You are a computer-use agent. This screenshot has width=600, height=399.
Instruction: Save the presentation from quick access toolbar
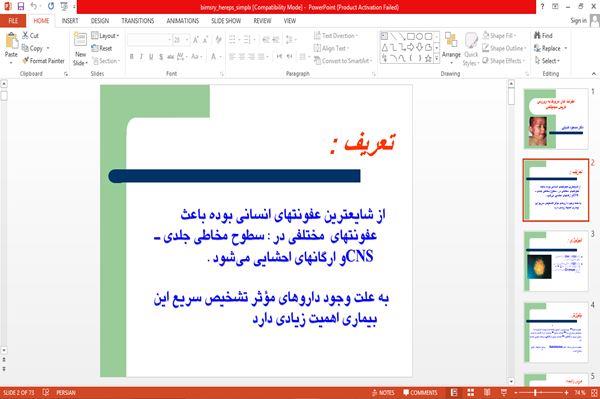point(21,6)
